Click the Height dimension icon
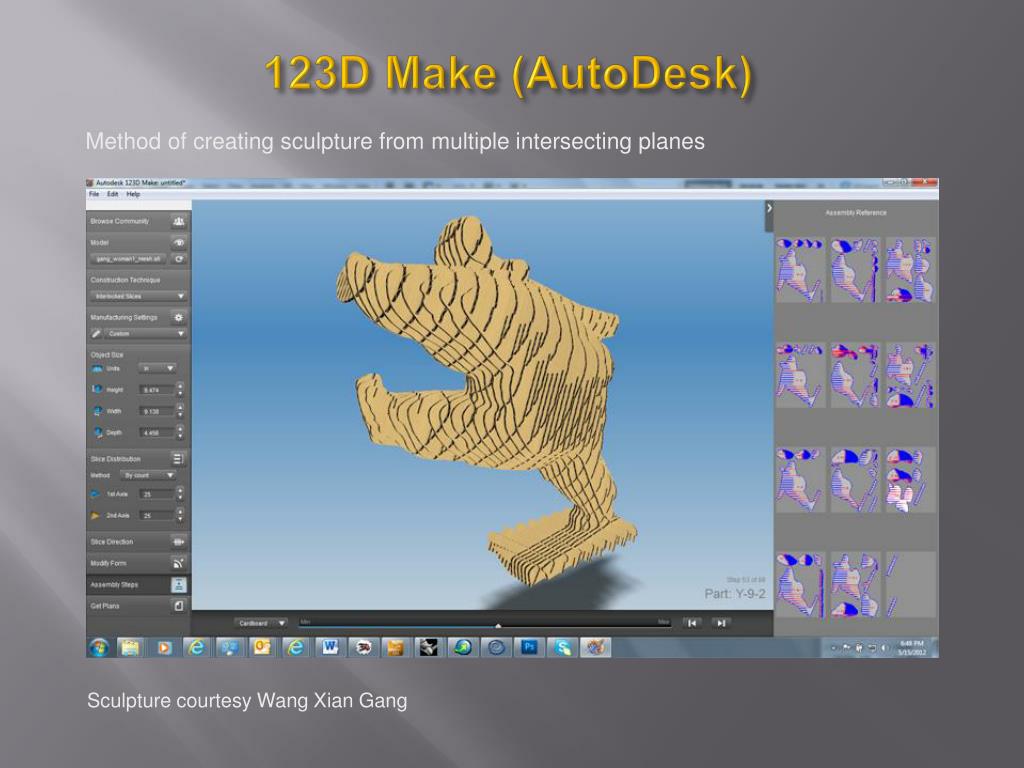 click(x=97, y=389)
